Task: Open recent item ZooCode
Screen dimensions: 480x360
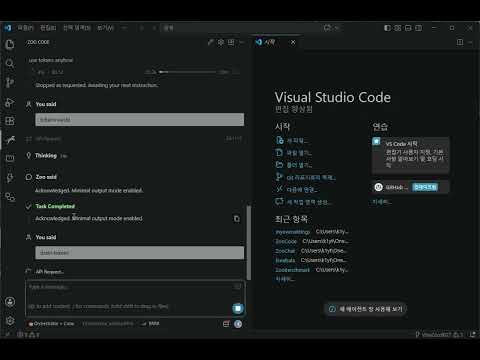Action: [x=286, y=241]
